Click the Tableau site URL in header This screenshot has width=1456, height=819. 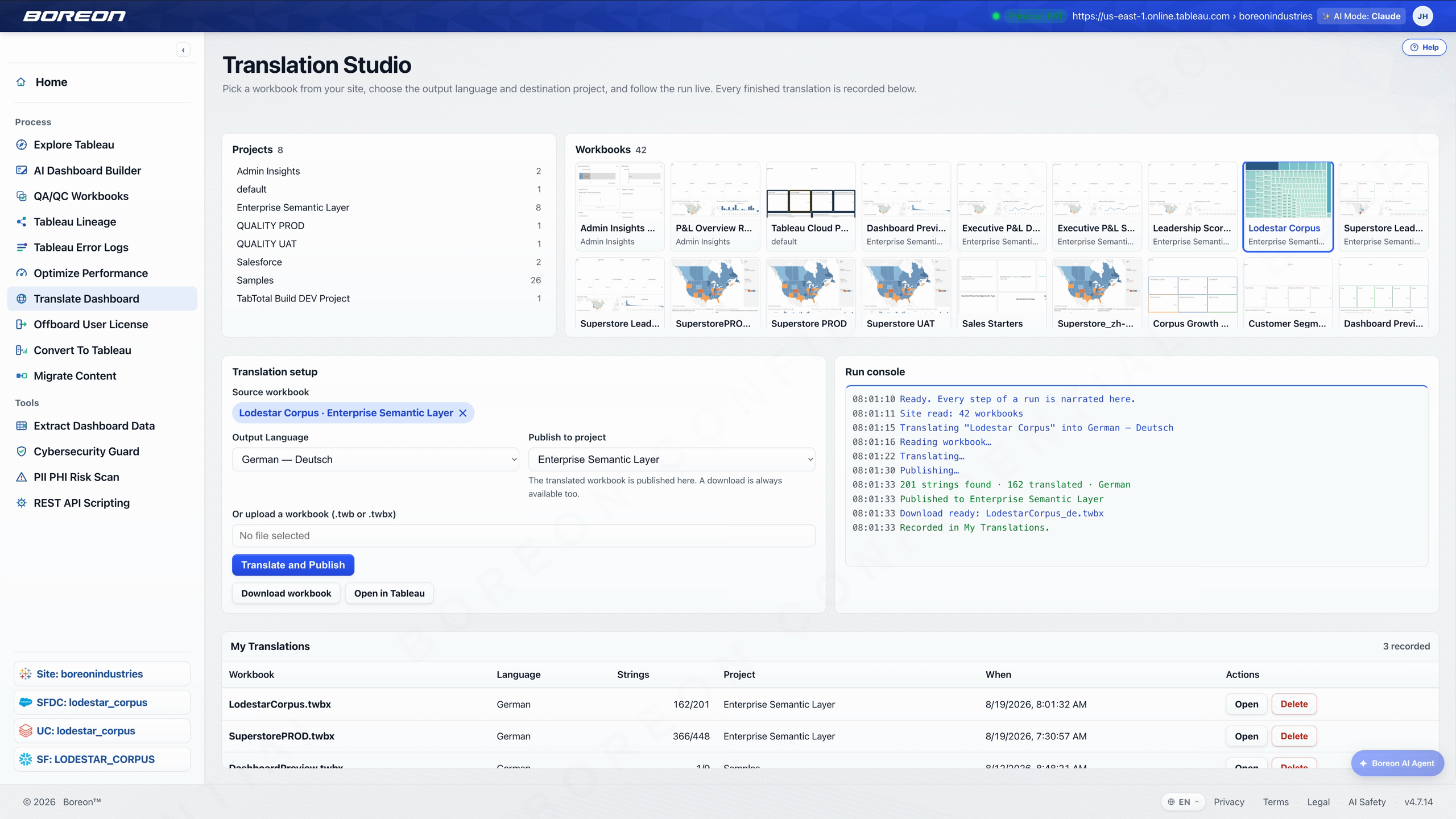[x=1192, y=16]
